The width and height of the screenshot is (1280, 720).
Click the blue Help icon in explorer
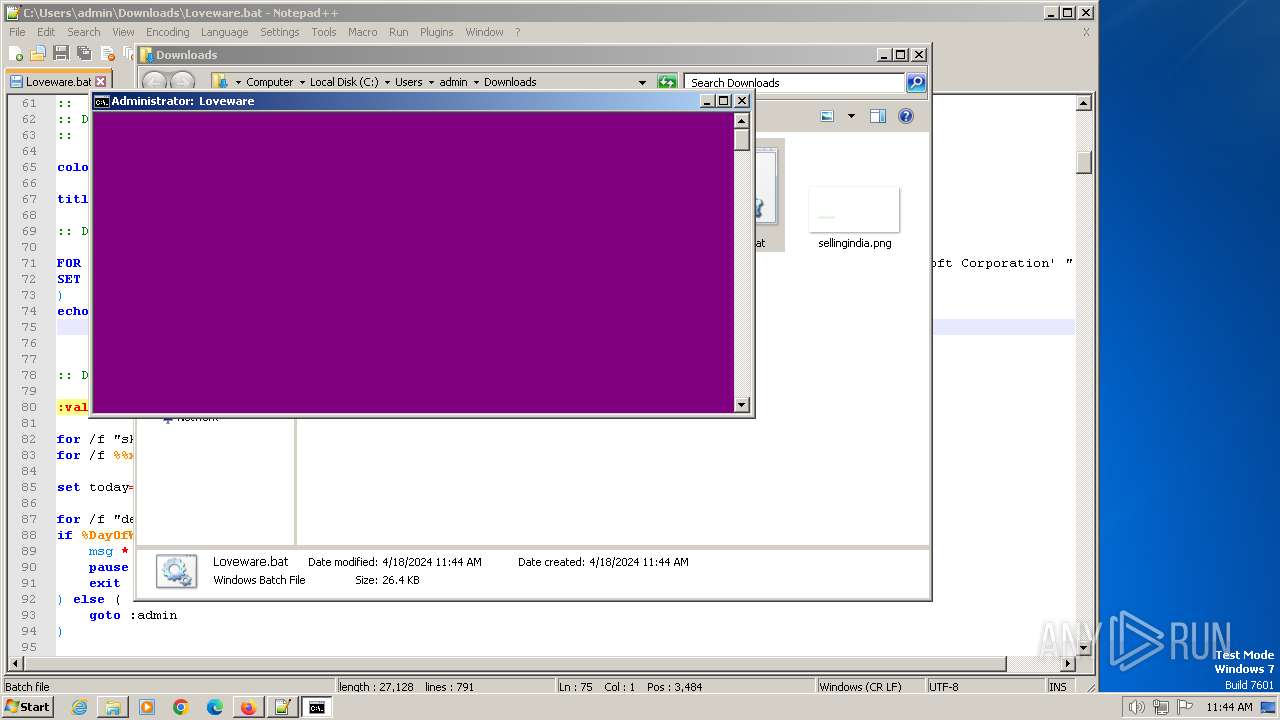(906, 116)
